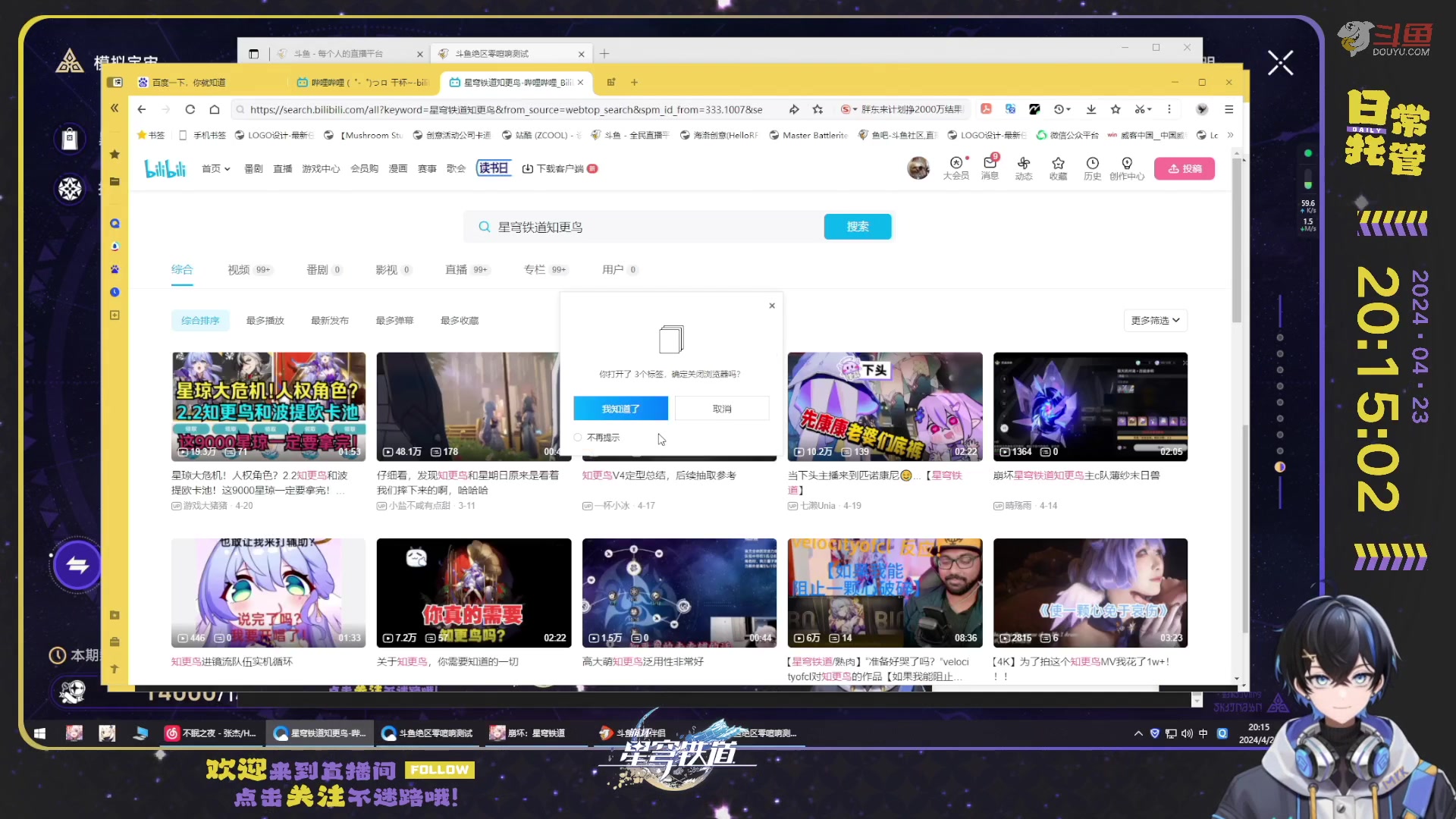
Task: Click the bilibili logo
Action: tap(165, 168)
